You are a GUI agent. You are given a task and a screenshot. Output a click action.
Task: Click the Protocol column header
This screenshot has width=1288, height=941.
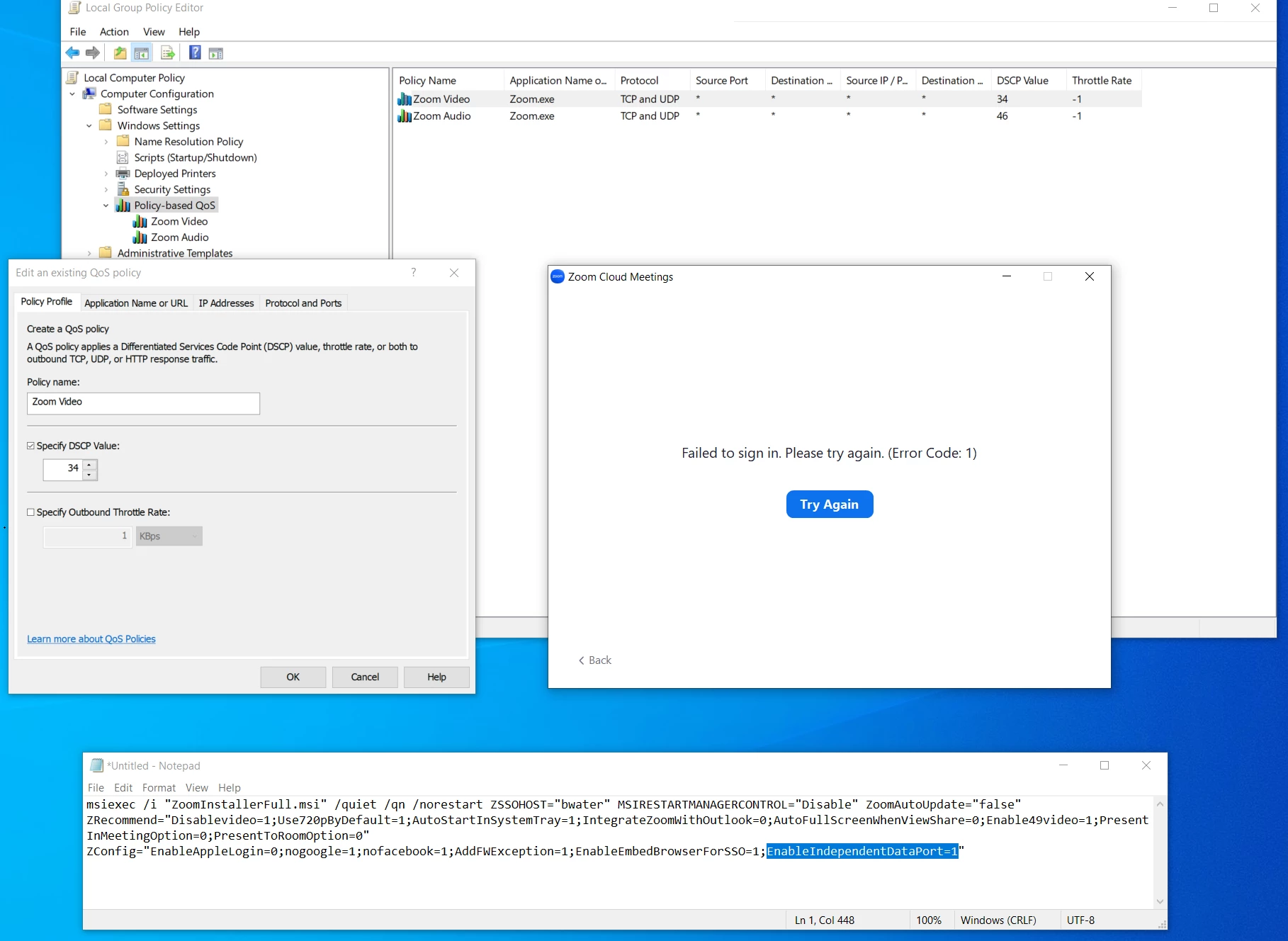[x=652, y=80]
